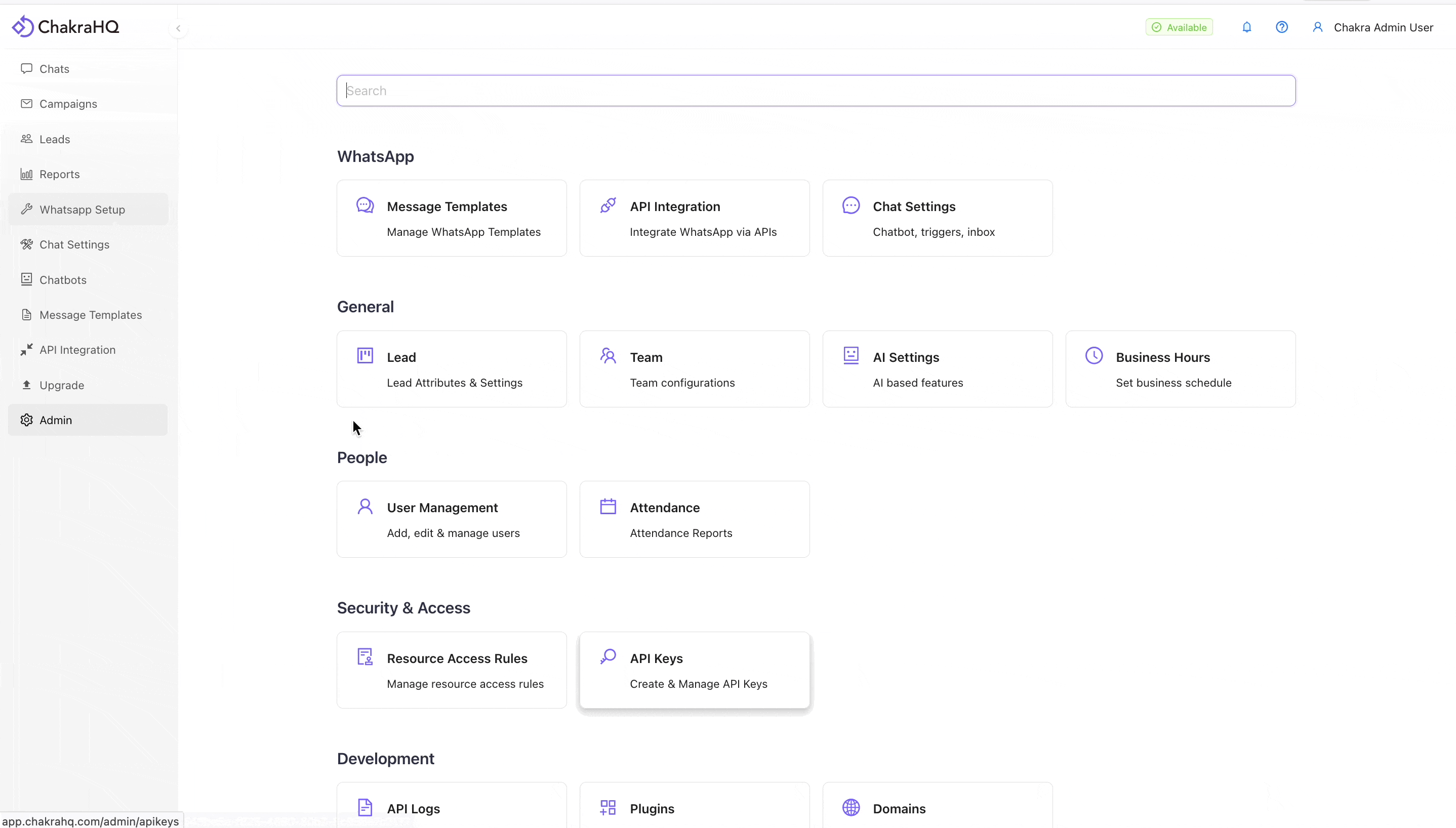Click into the Search field
The image size is (1456, 828).
point(816,91)
